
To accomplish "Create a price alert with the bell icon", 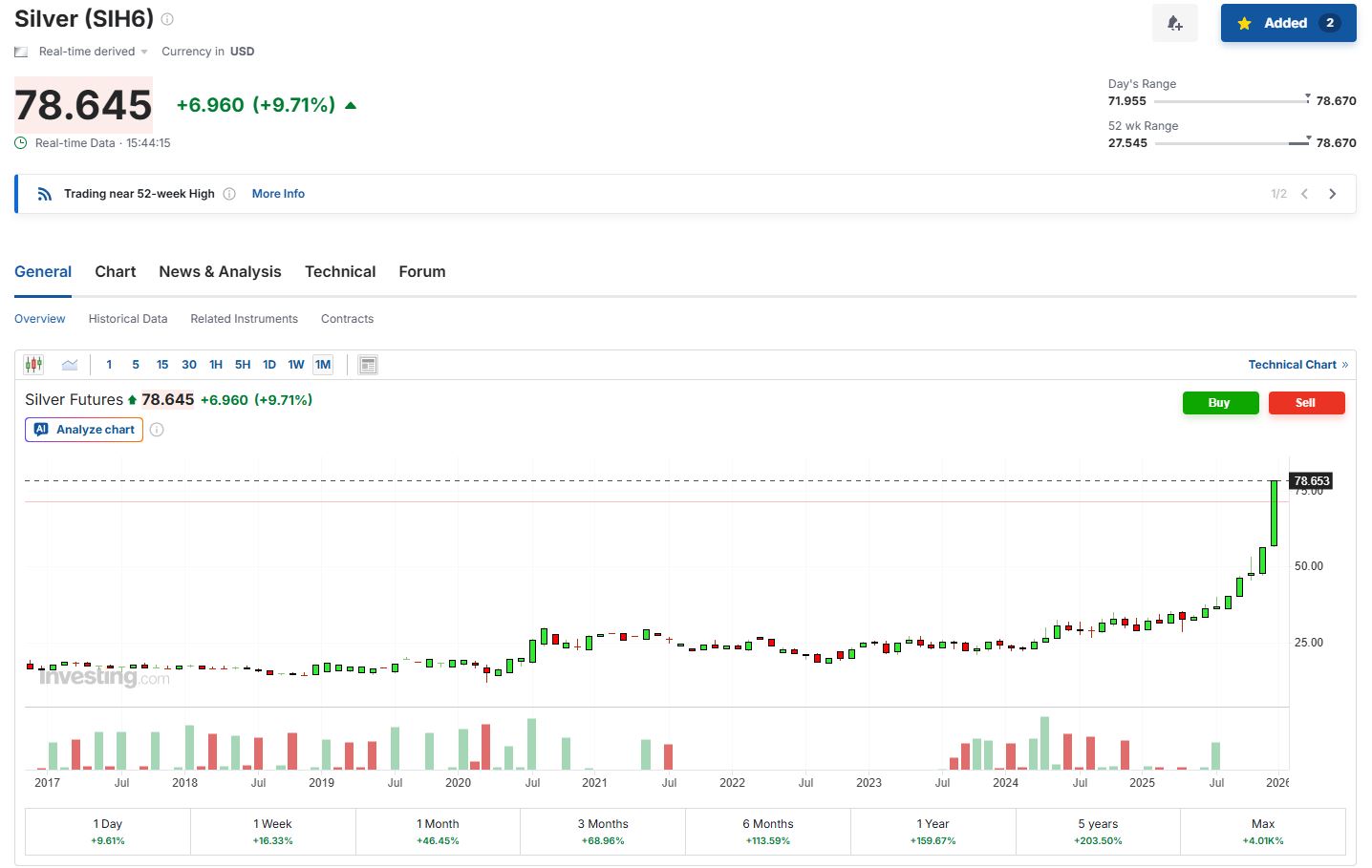I will pyautogui.click(x=1175, y=23).
